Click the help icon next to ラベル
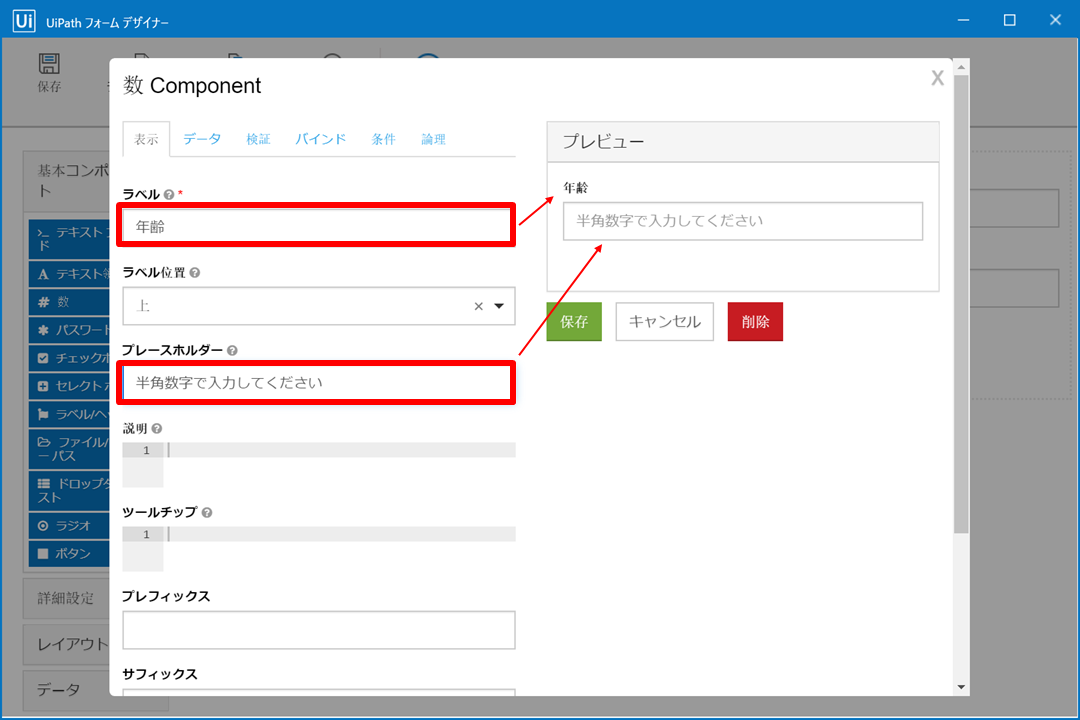 click(x=169, y=195)
